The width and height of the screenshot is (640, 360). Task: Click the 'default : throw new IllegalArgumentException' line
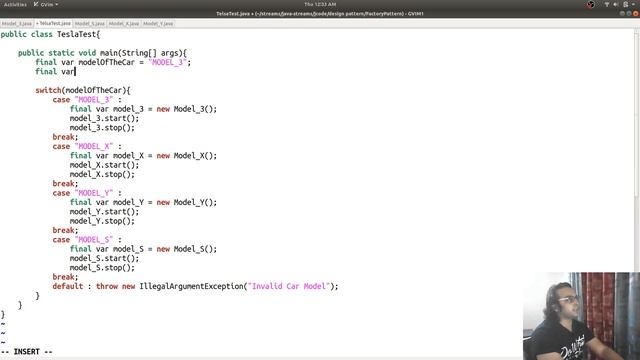(x=195, y=287)
